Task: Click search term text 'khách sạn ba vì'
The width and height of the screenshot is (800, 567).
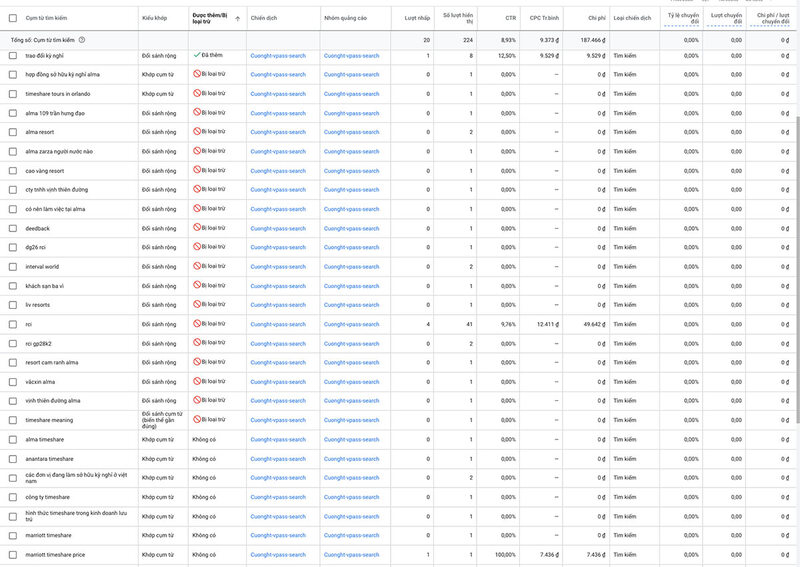Action: point(44,286)
